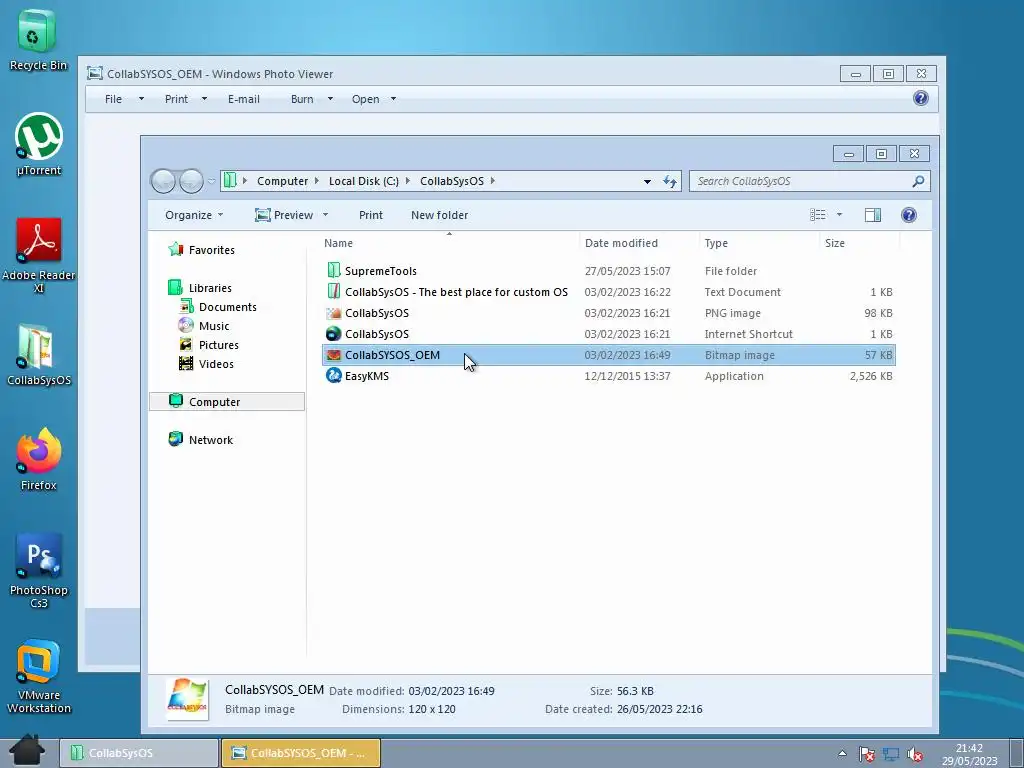
Task: Open the CollabSysOS desktop folder shortcut
Action: pos(39,355)
